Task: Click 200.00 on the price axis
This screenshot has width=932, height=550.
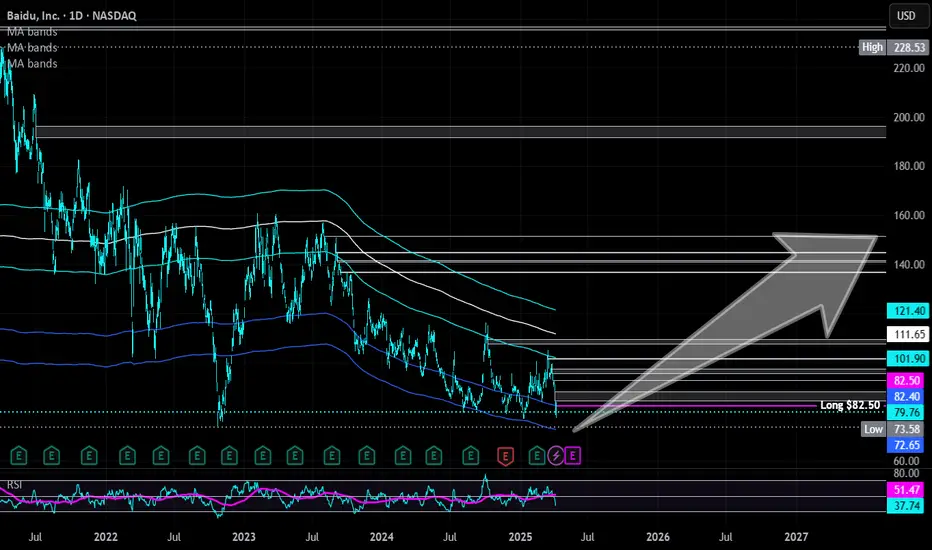Action: click(909, 117)
